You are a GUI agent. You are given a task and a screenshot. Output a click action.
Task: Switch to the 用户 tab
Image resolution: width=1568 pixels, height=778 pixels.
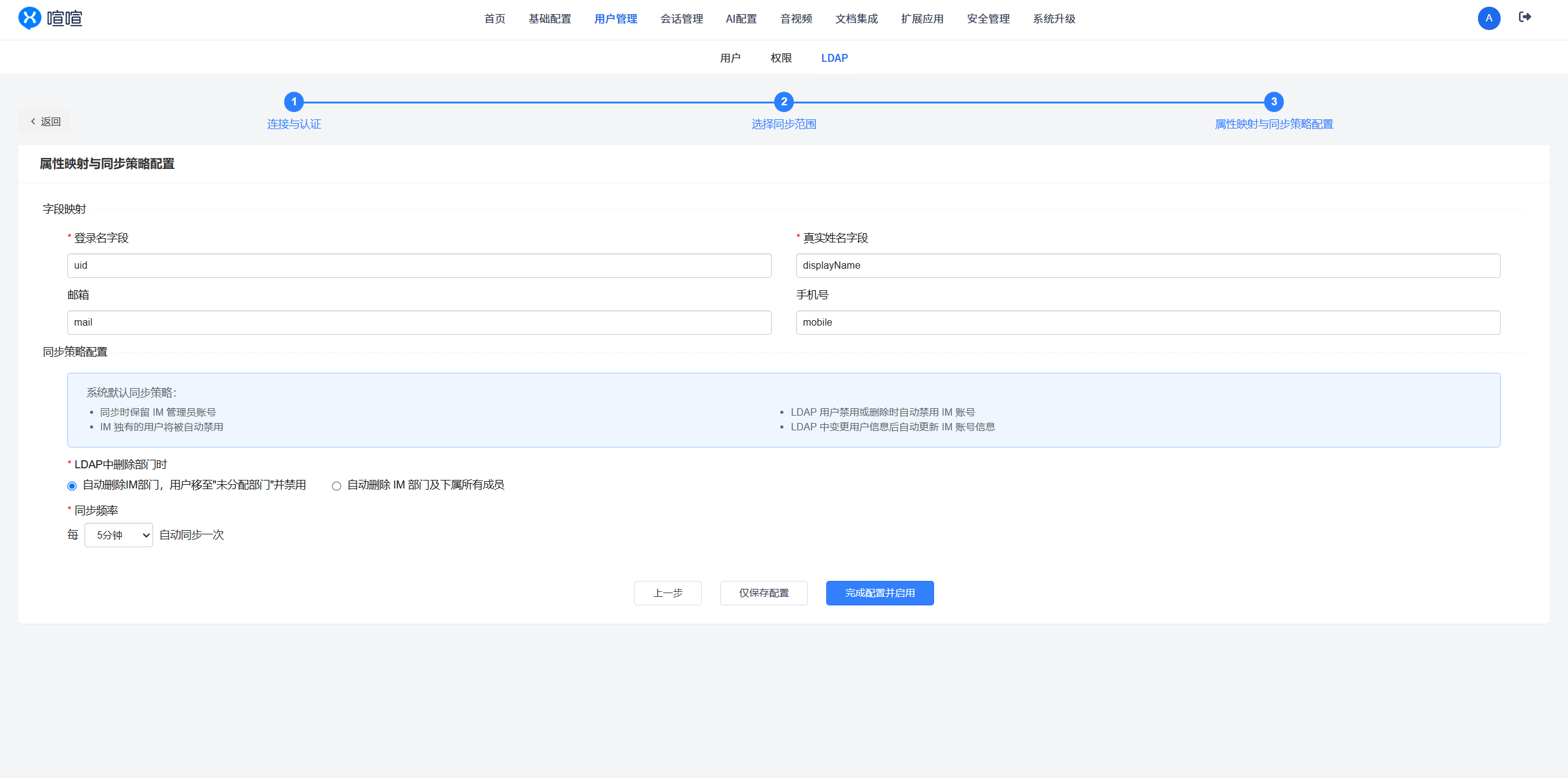730,58
